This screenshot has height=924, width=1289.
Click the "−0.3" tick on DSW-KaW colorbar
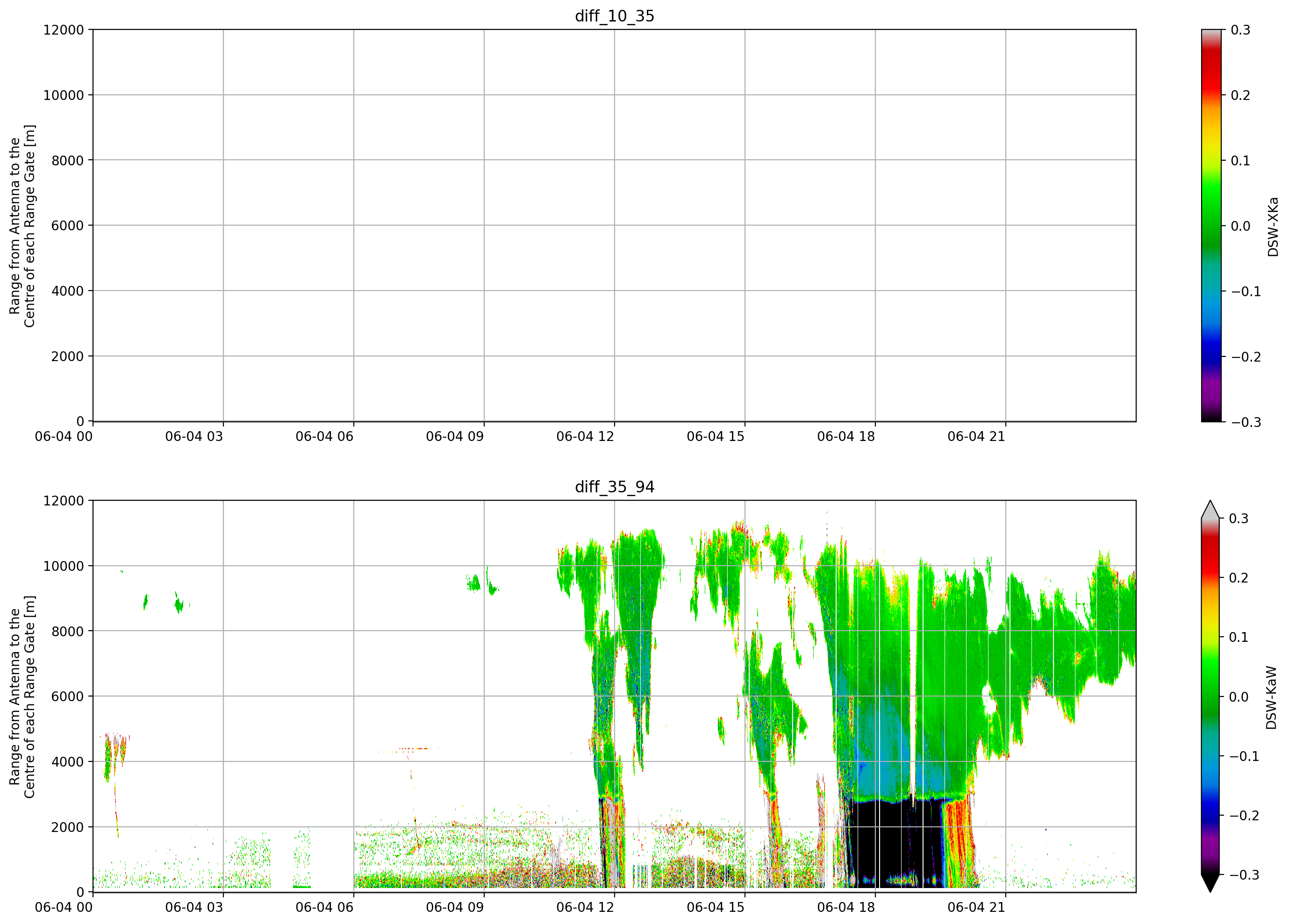point(1245,874)
